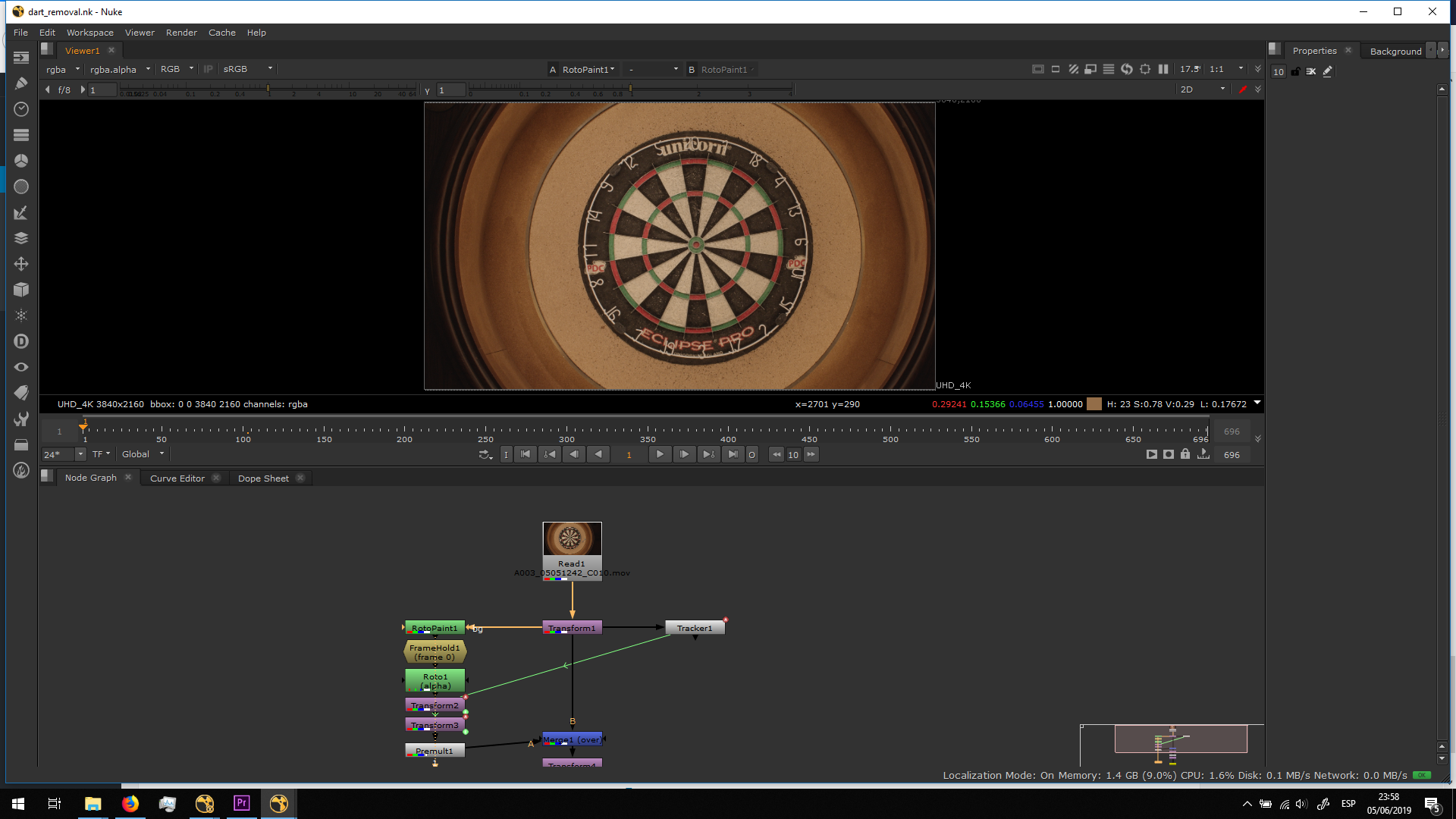Screen dimensions: 1456x819
Task: Expand the rgba.alpha channel dropdown
Action: pyautogui.click(x=120, y=69)
